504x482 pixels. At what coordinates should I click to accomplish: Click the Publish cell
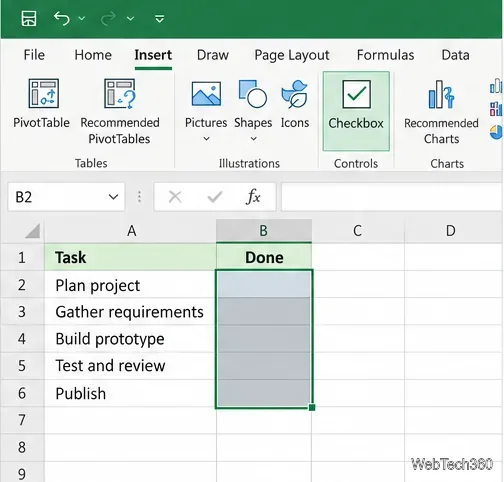[x=130, y=393]
